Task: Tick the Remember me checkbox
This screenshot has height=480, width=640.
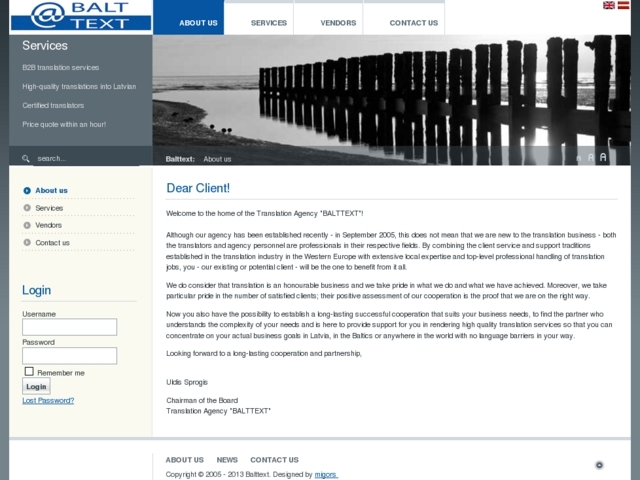Action: click(29, 371)
